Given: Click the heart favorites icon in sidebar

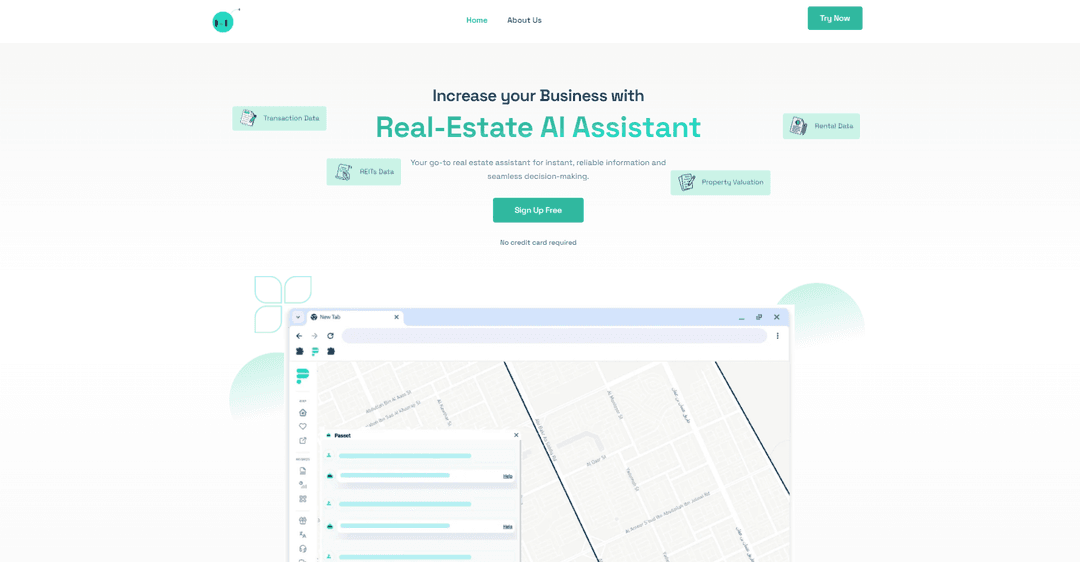Looking at the screenshot, I should click(x=302, y=426).
